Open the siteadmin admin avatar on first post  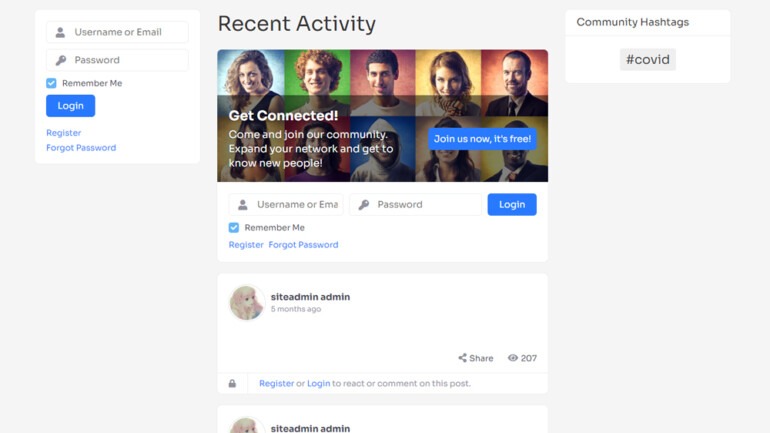click(x=247, y=302)
